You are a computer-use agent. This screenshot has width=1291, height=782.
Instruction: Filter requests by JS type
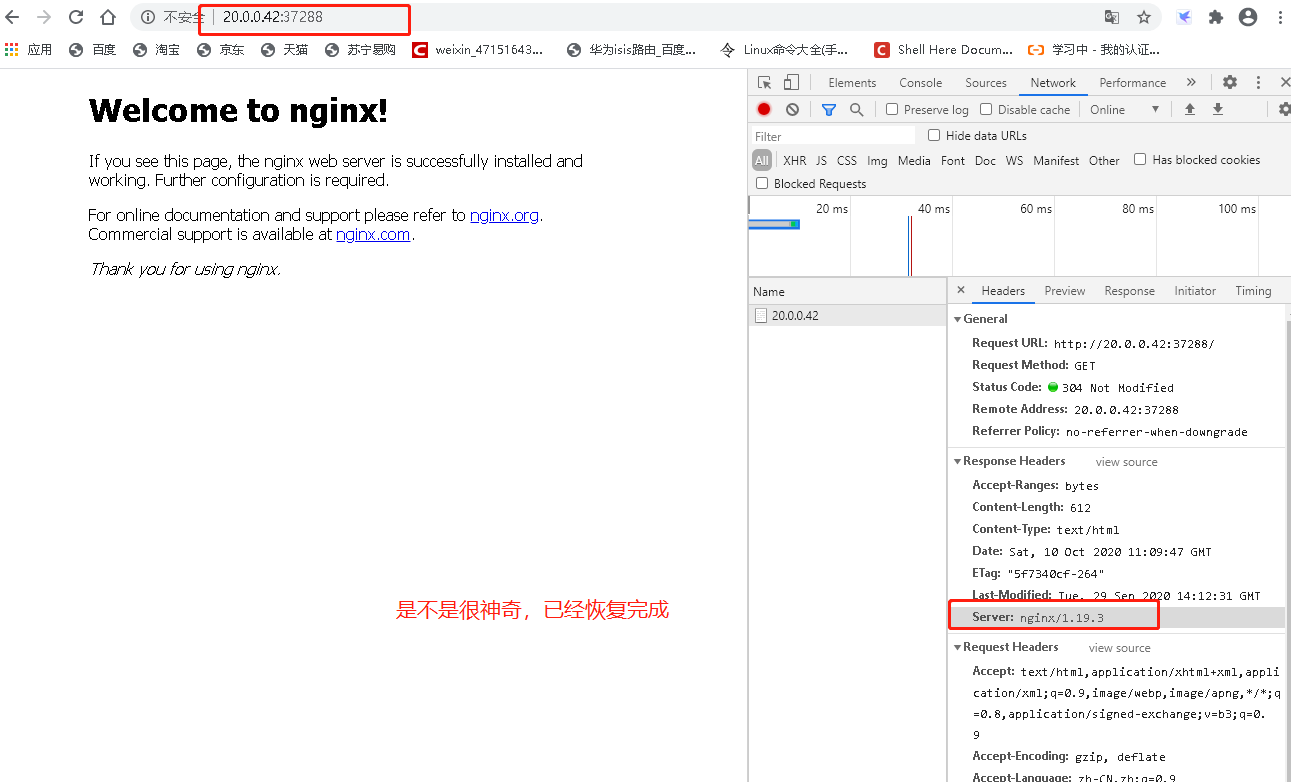click(821, 160)
